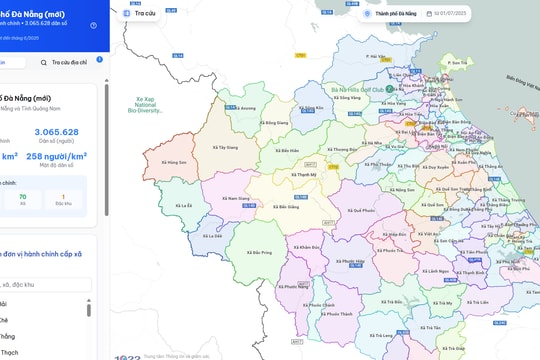Click the circular icon in the blue header
540x360 pixels.
[93, 25]
